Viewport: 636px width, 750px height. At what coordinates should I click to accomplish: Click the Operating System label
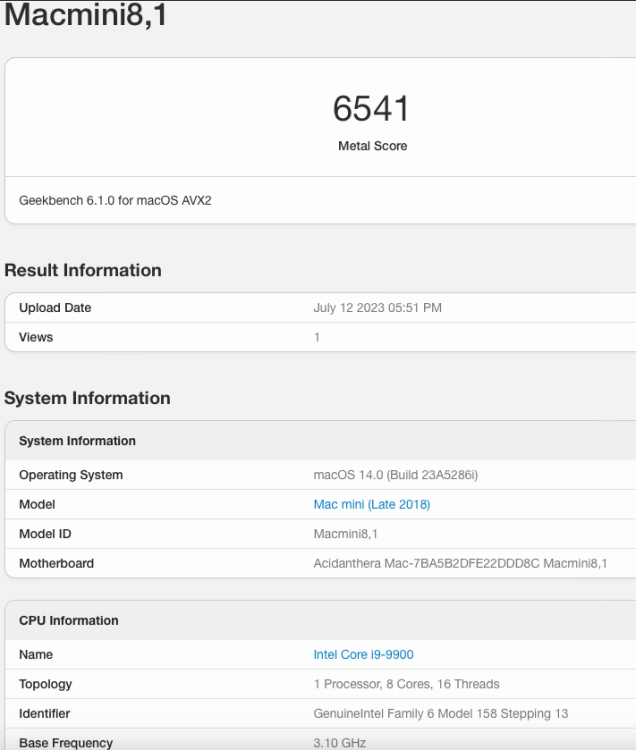coord(71,475)
